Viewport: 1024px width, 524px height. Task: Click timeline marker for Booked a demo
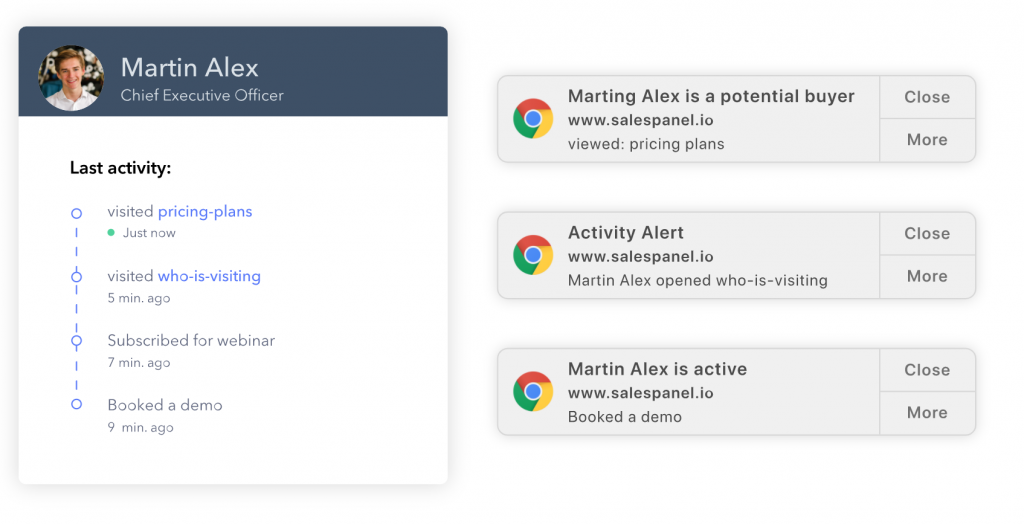pyautogui.click(x=76, y=404)
